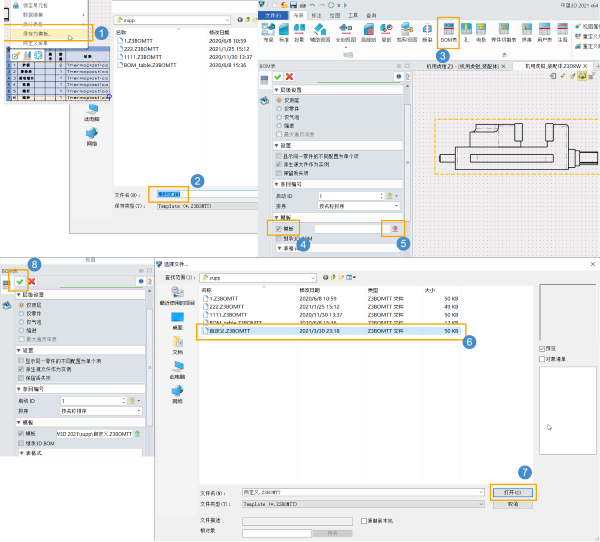Click 文档 documents icon in 选择文件 dialog sidebar
This screenshot has height=542, width=600.
point(177,345)
